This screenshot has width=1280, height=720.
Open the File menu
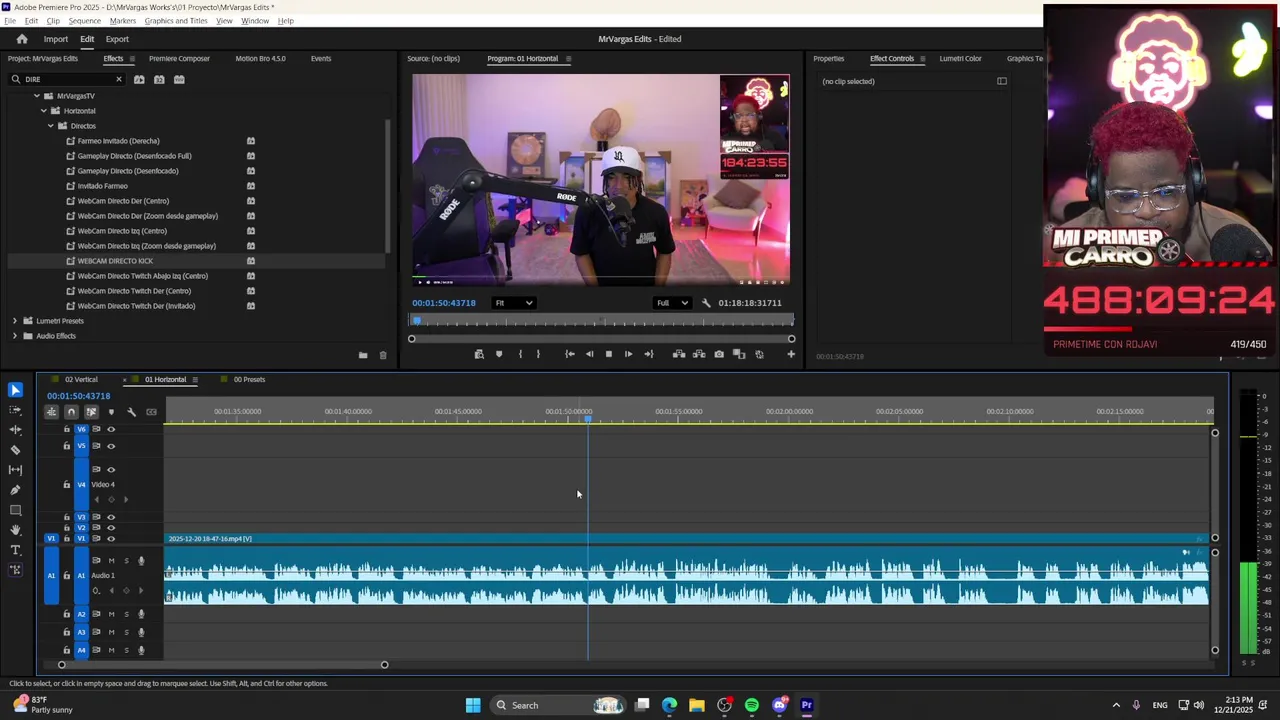(10, 21)
